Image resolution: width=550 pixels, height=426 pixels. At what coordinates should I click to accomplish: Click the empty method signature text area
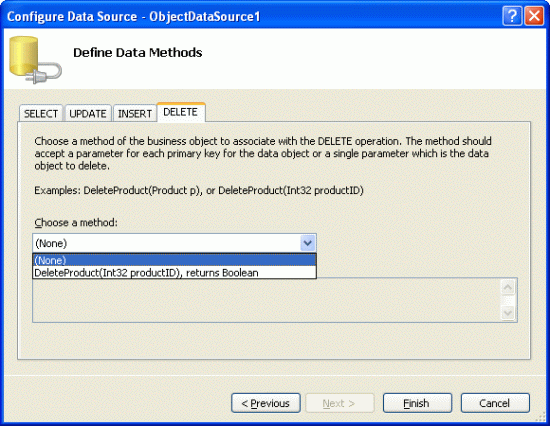click(x=267, y=300)
